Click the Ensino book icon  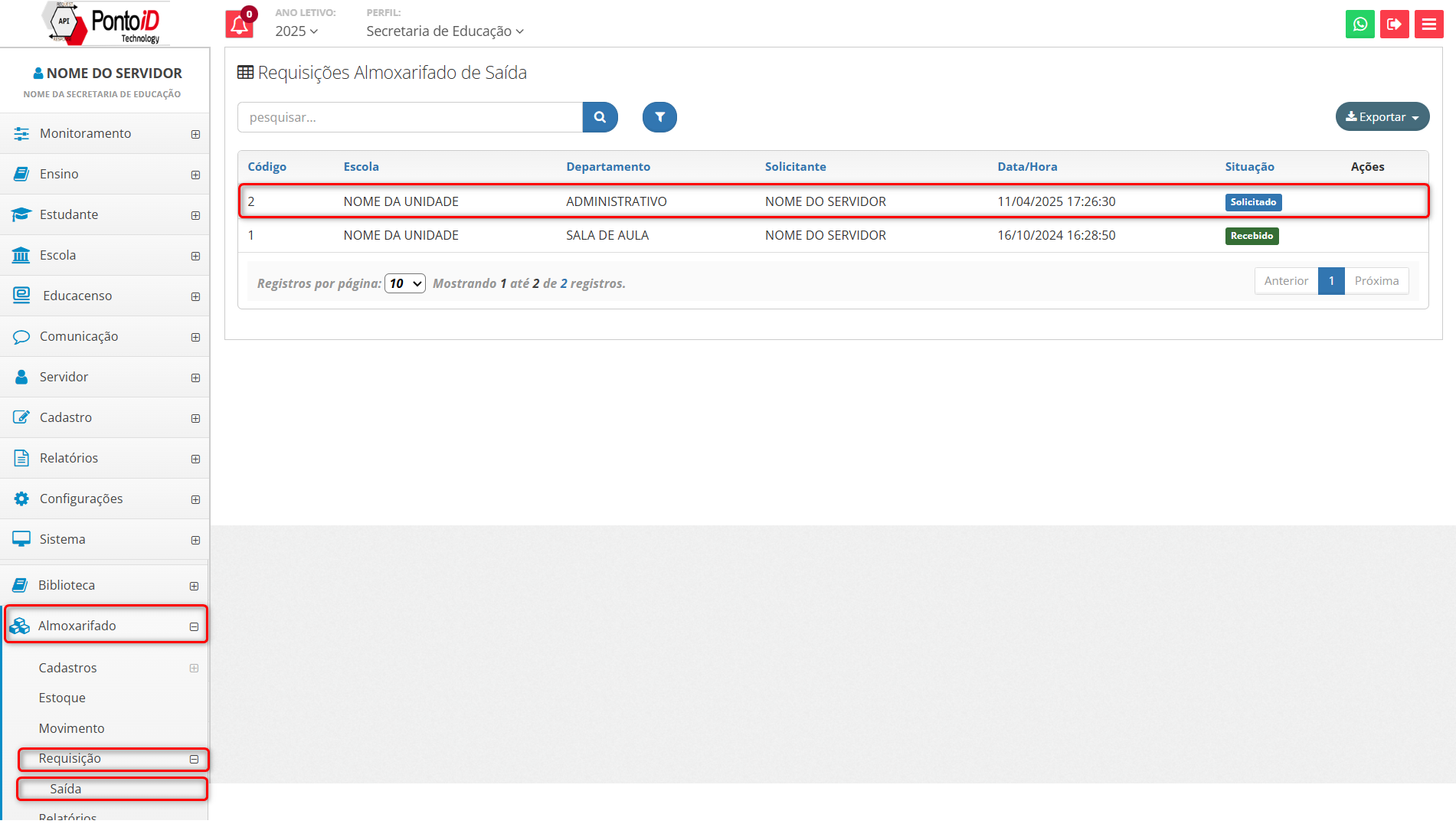tap(21, 175)
